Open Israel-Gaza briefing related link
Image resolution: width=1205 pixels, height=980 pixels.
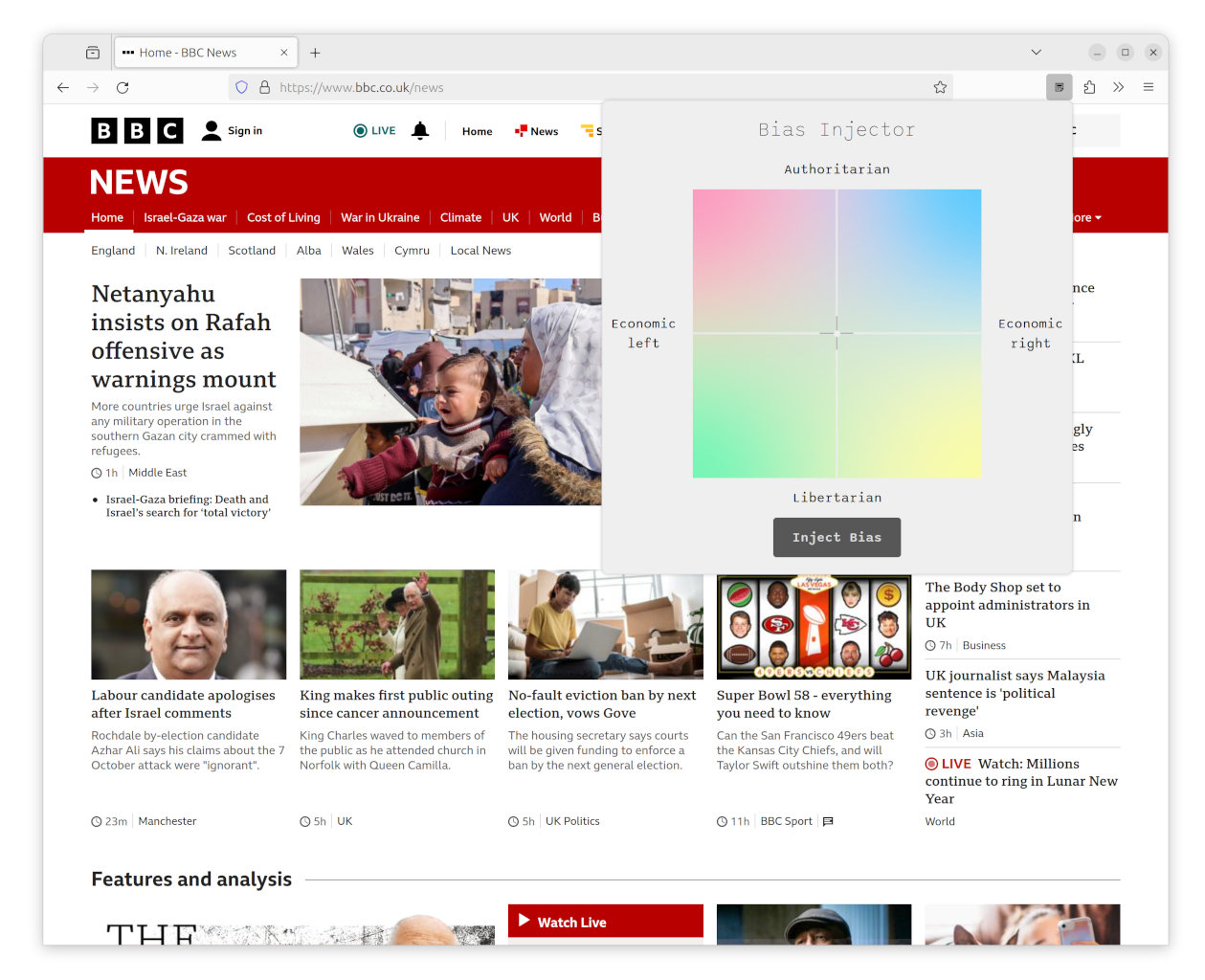coord(188,505)
